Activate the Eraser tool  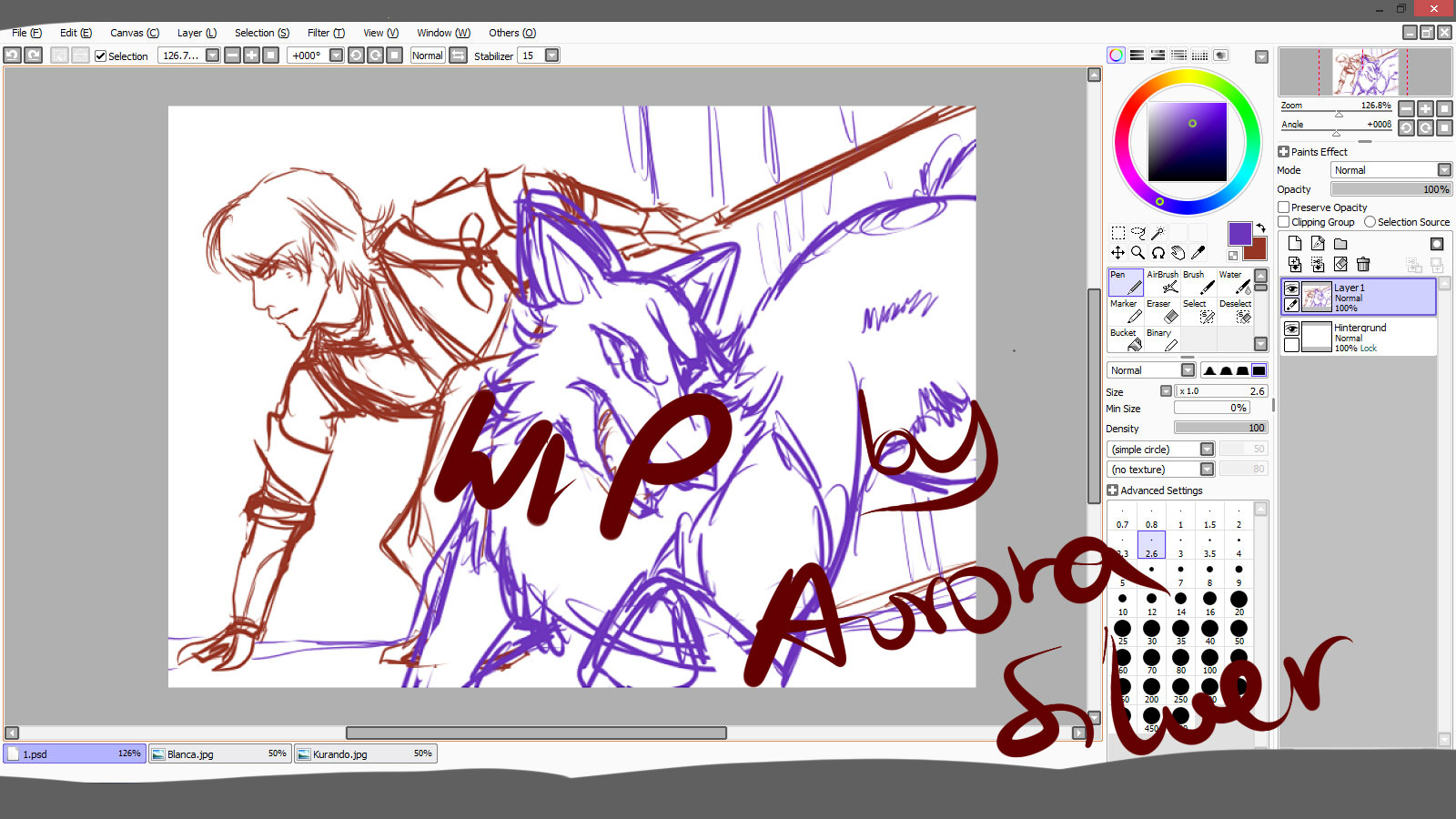[1162, 311]
